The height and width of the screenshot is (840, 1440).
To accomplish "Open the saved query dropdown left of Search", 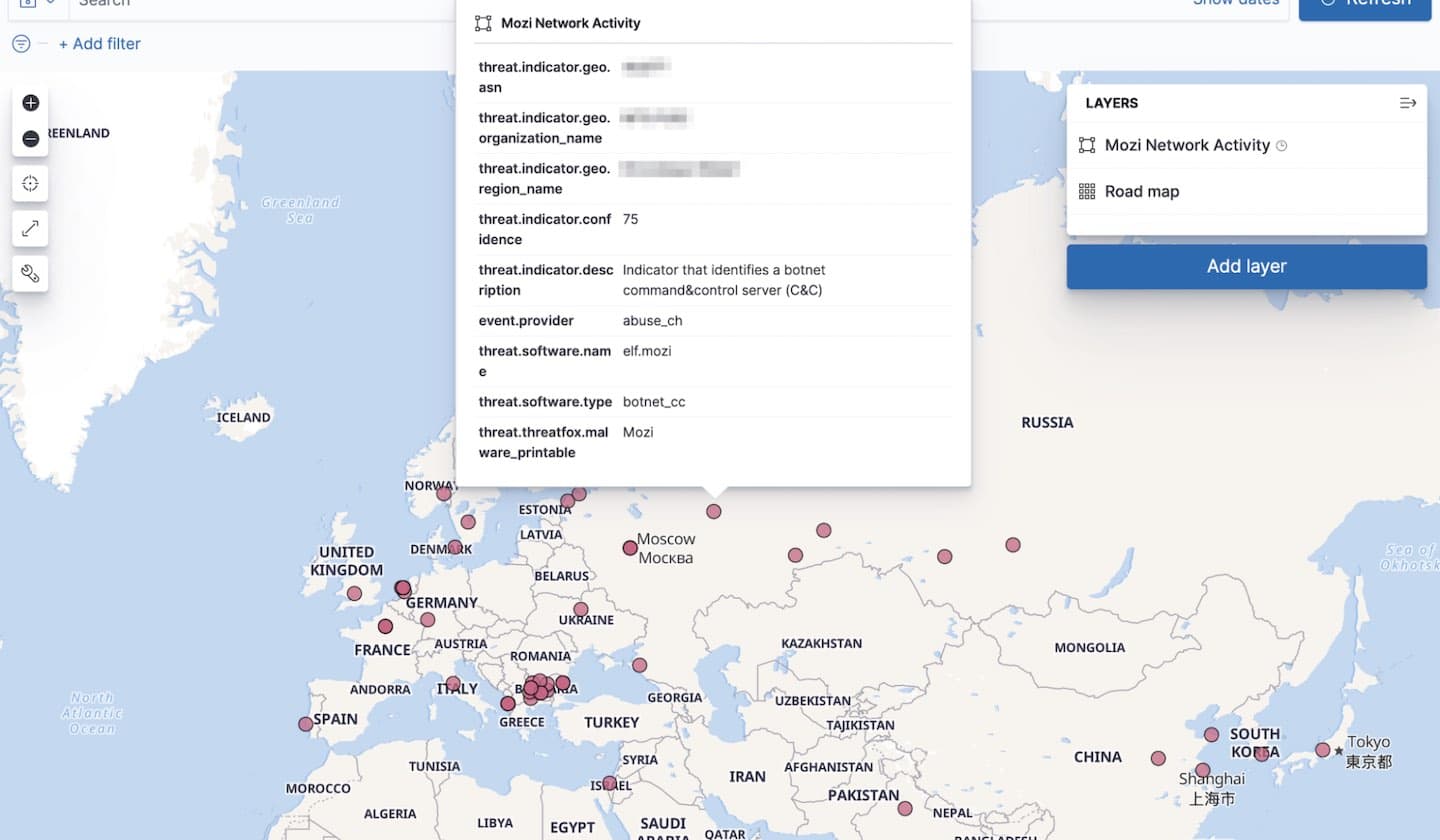I will click(35, 3).
